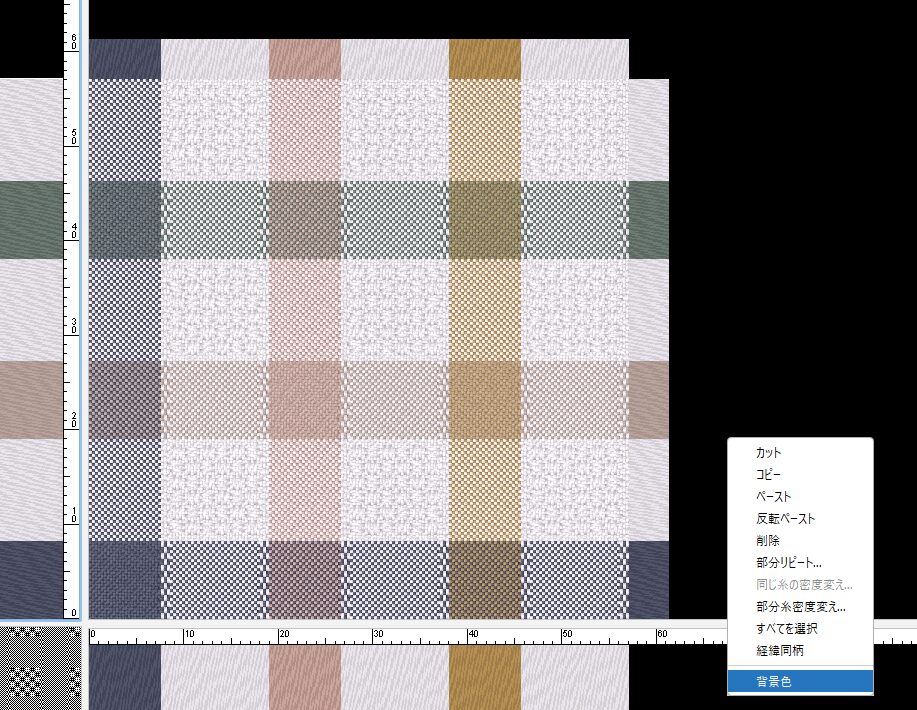This screenshot has width=917, height=710.
Task: Select カット from the context menu
Action: point(769,453)
